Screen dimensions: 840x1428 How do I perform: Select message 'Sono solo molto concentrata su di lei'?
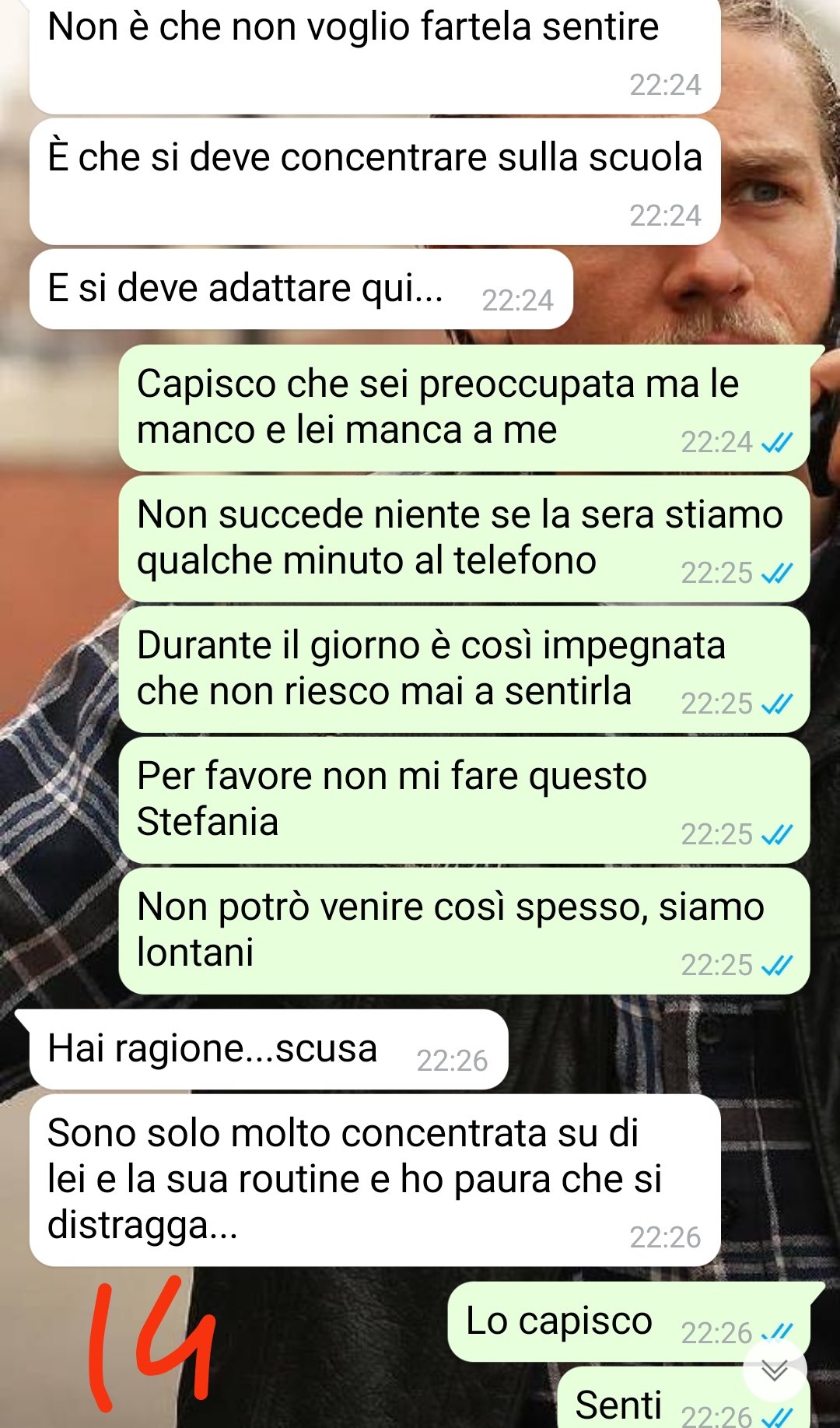375,1180
